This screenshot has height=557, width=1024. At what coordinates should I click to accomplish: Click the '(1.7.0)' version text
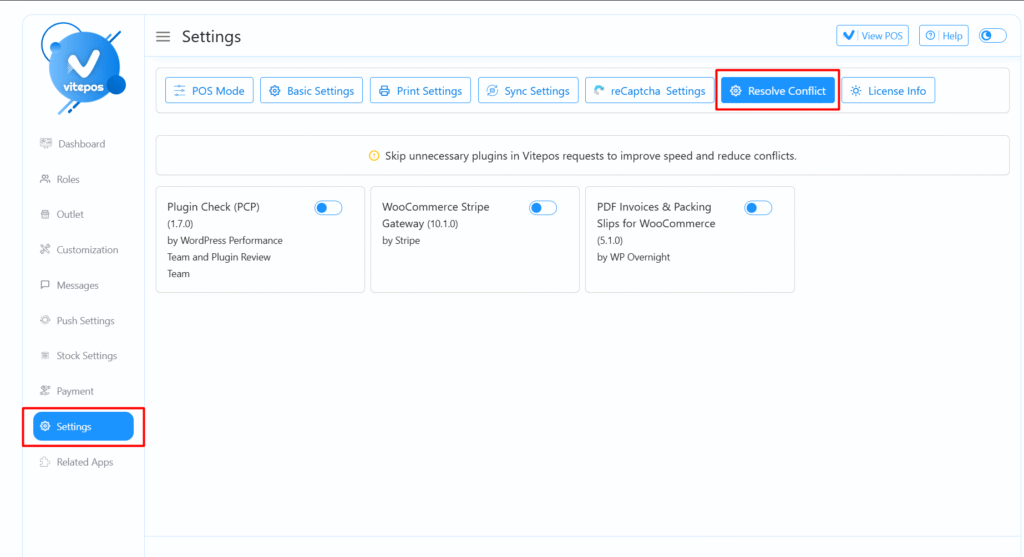180,223
